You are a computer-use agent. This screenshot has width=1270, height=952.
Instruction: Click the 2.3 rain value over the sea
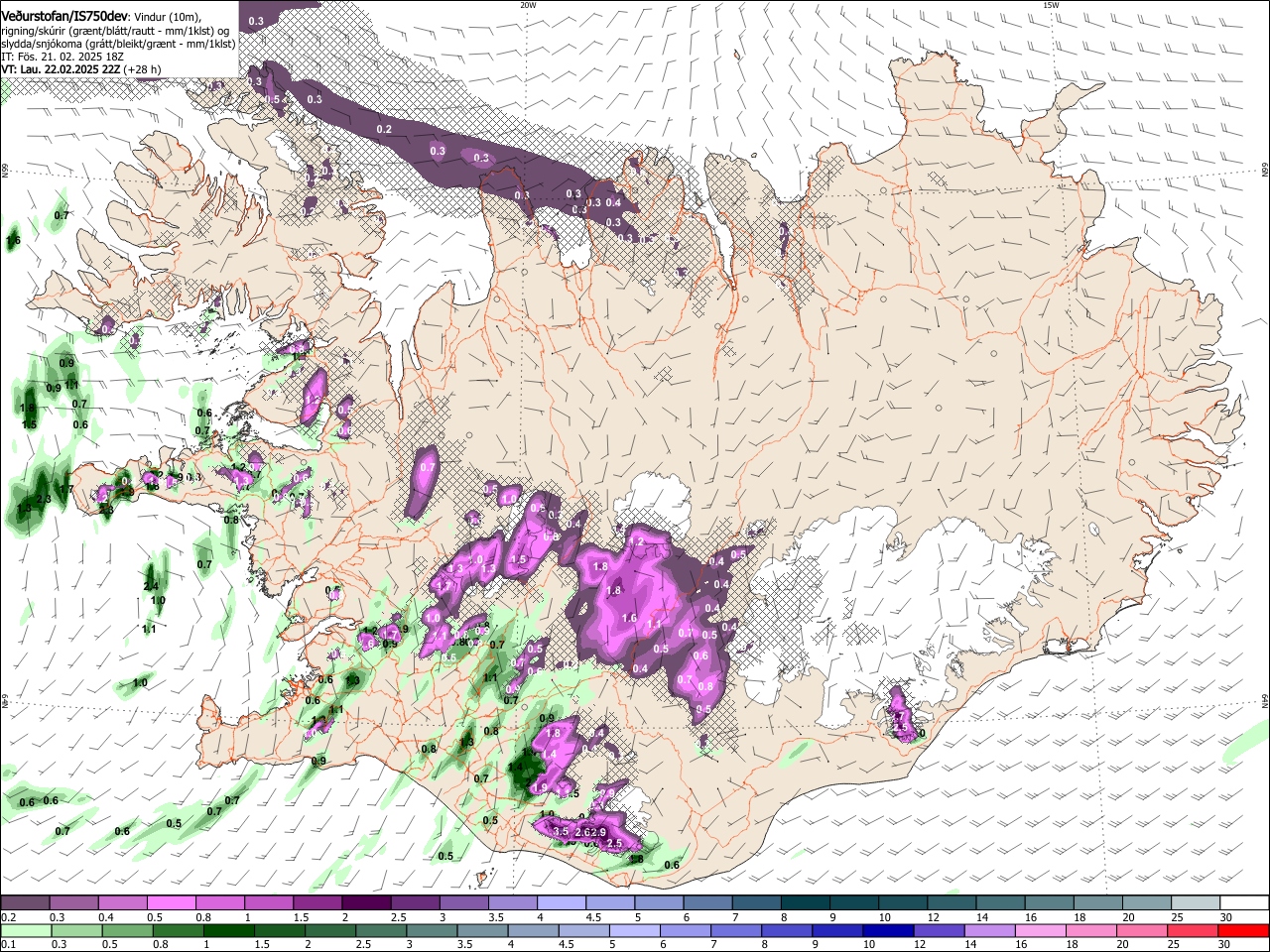click(x=43, y=499)
